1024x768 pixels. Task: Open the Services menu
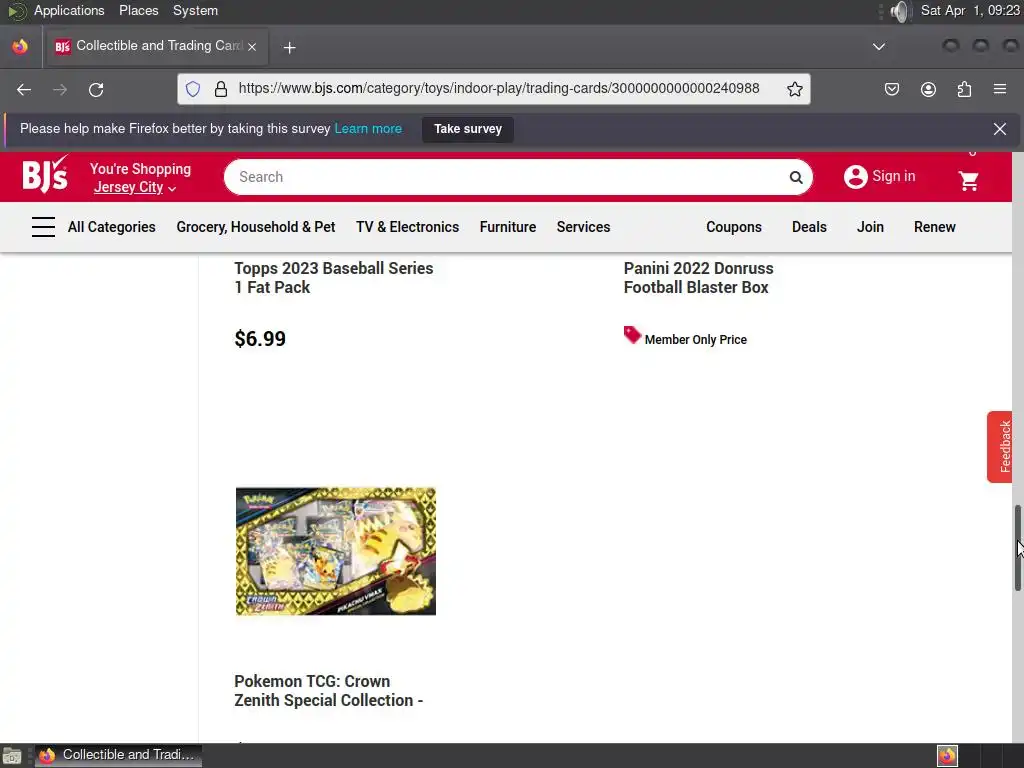pos(583,227)
